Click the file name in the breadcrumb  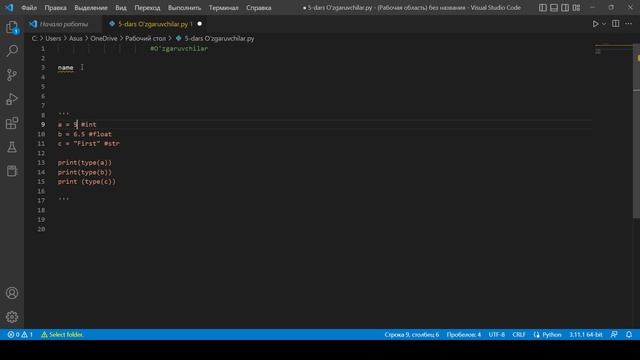pyautogui.click(x=219, y=38)
